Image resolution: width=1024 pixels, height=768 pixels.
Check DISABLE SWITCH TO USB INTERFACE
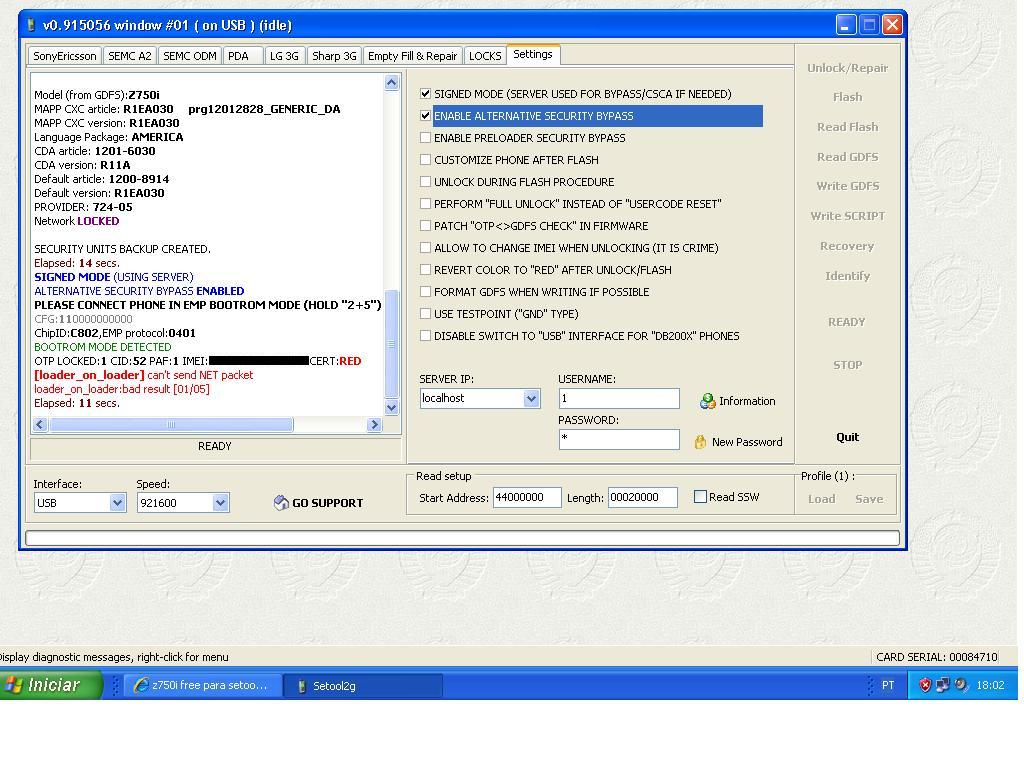(425, 336)
